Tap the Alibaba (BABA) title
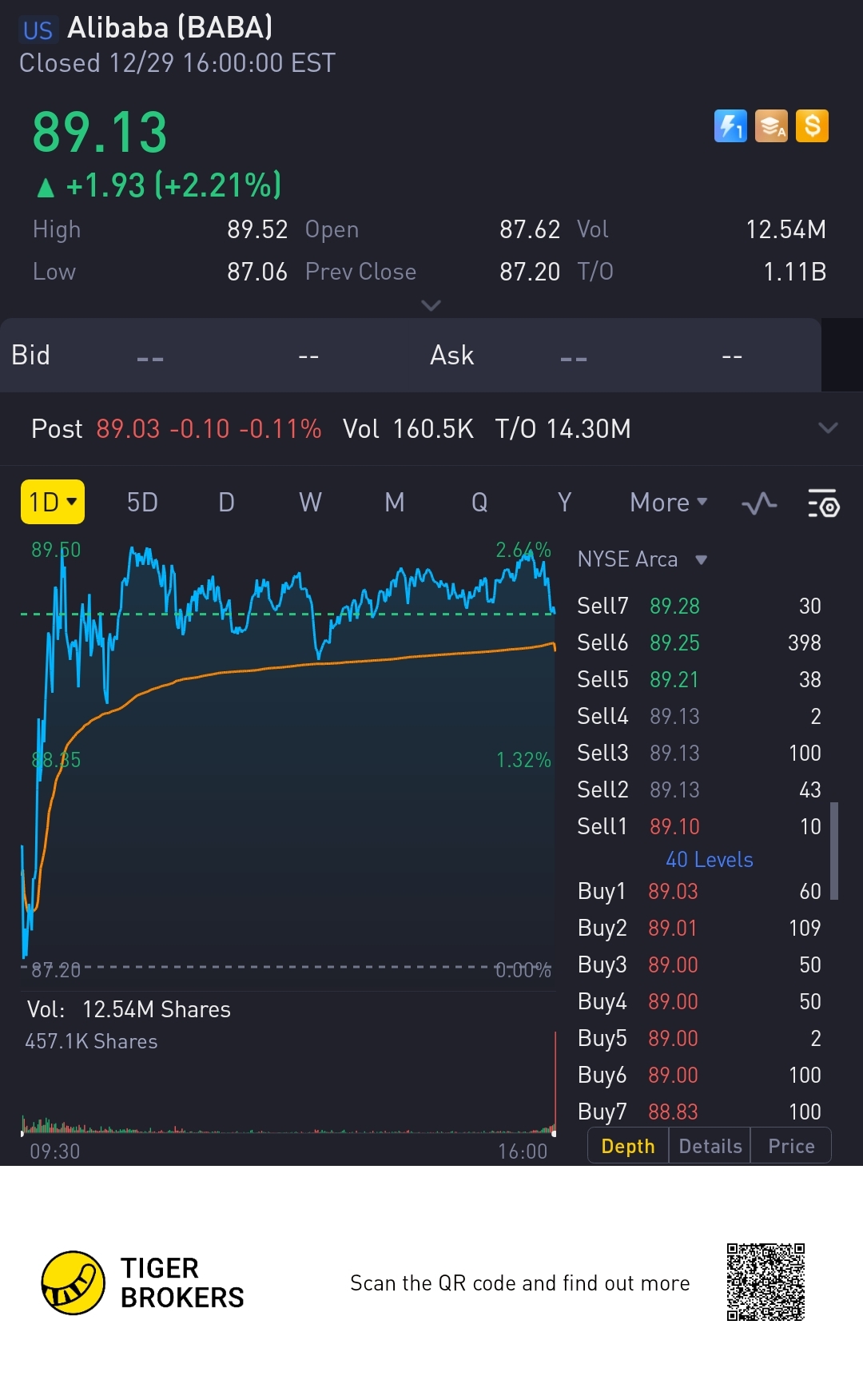The width and height of the screenshot is (863, 1400). 169,28
